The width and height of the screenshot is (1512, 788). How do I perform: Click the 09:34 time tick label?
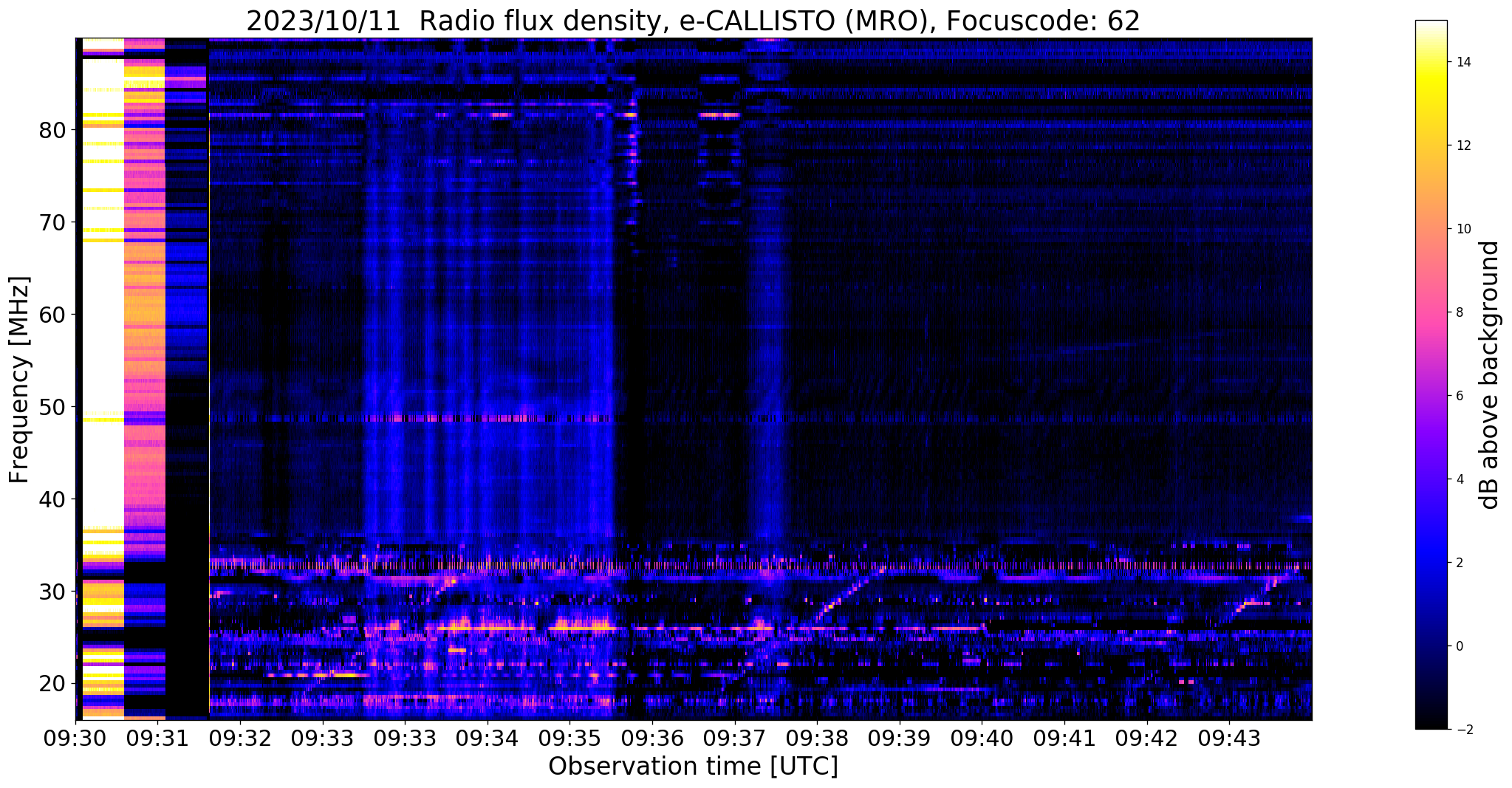(x=488, y=739)
